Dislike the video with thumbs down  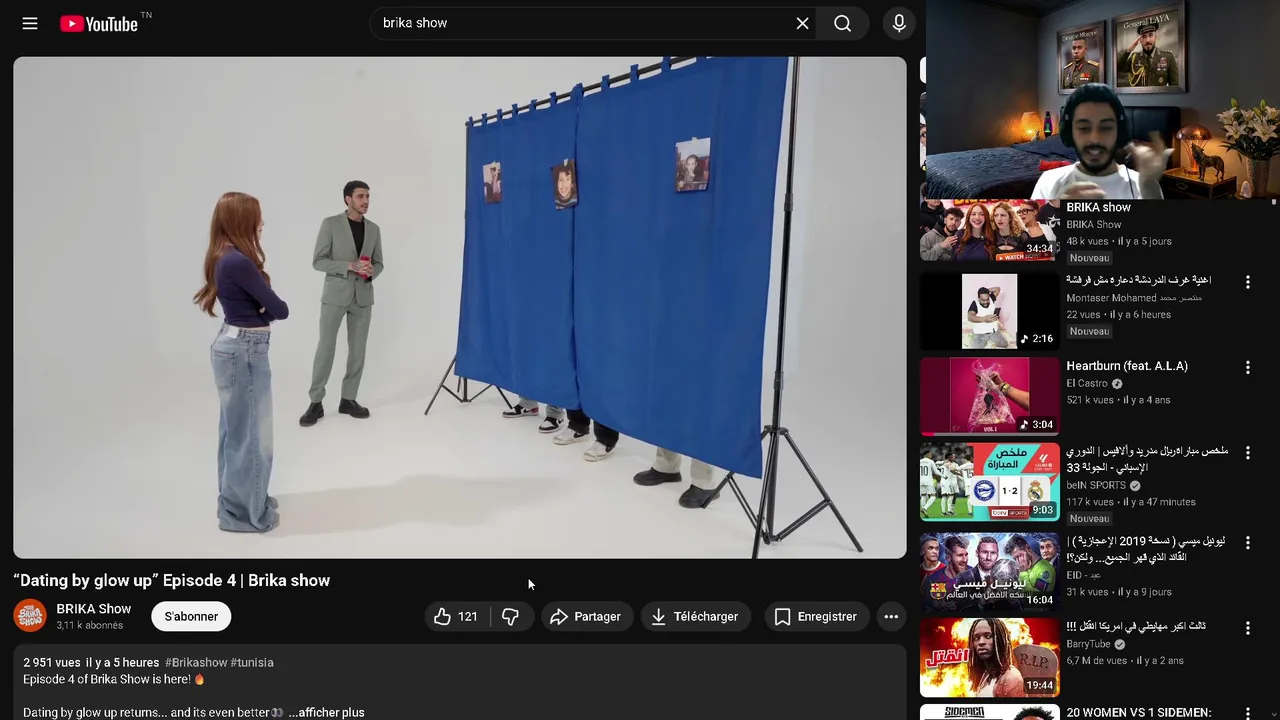pos(510,617)
